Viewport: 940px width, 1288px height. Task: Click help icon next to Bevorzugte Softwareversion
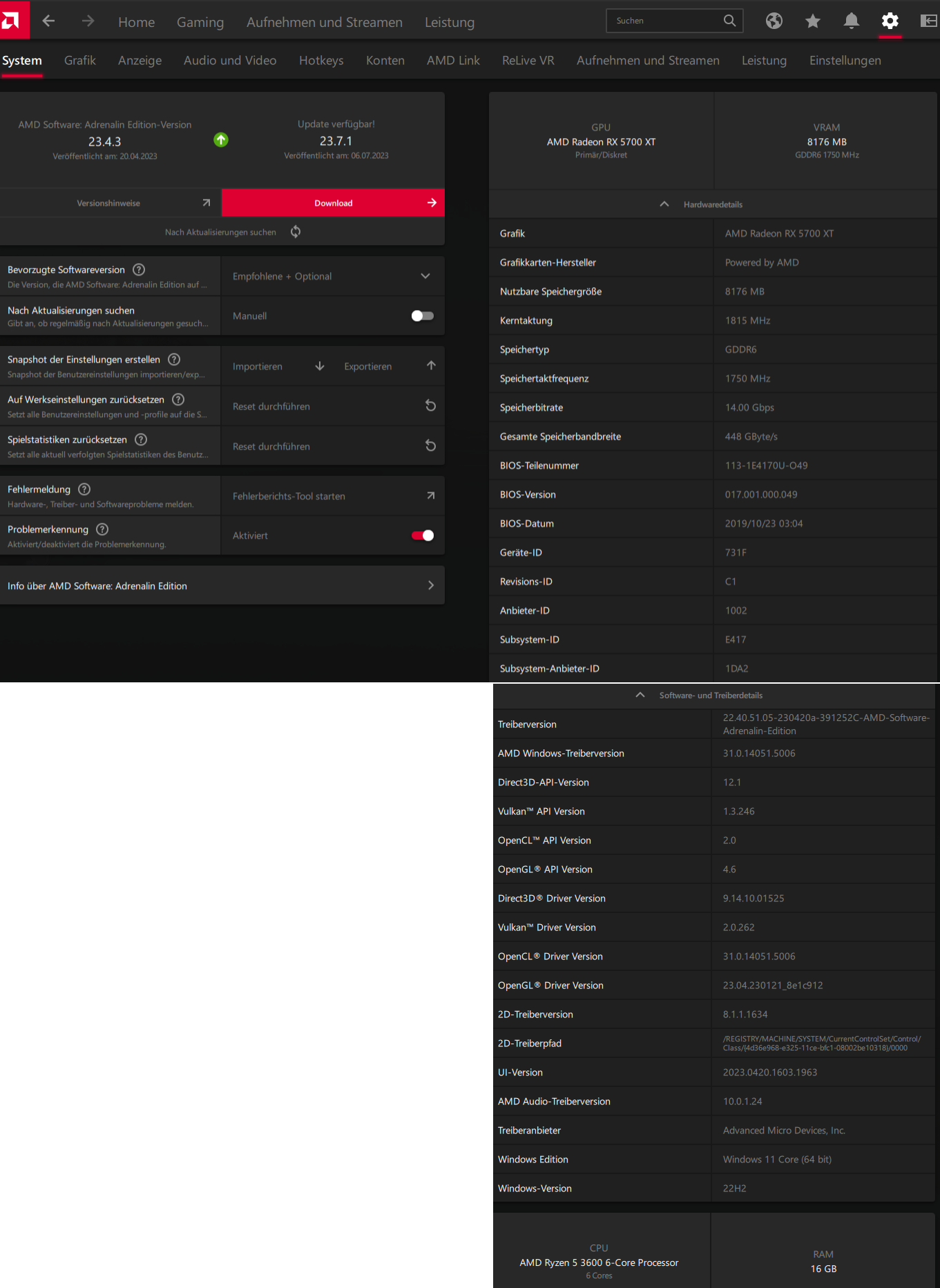(x=139, y=269)
